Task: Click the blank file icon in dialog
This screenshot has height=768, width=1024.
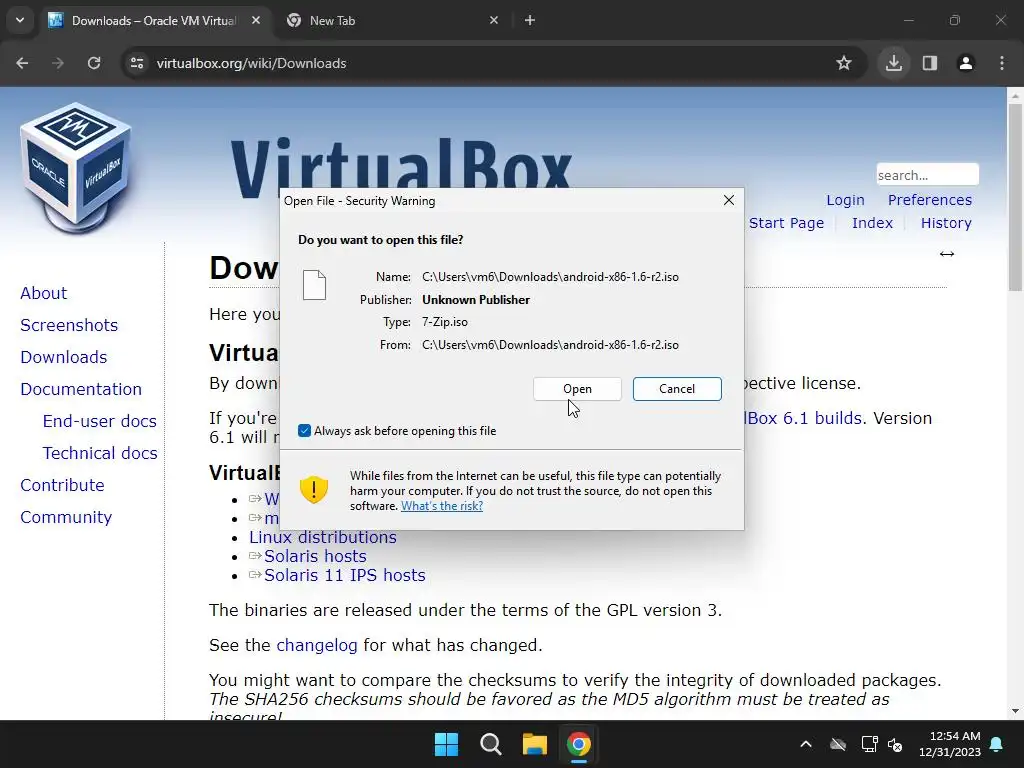Action: (x=314, y=285)
